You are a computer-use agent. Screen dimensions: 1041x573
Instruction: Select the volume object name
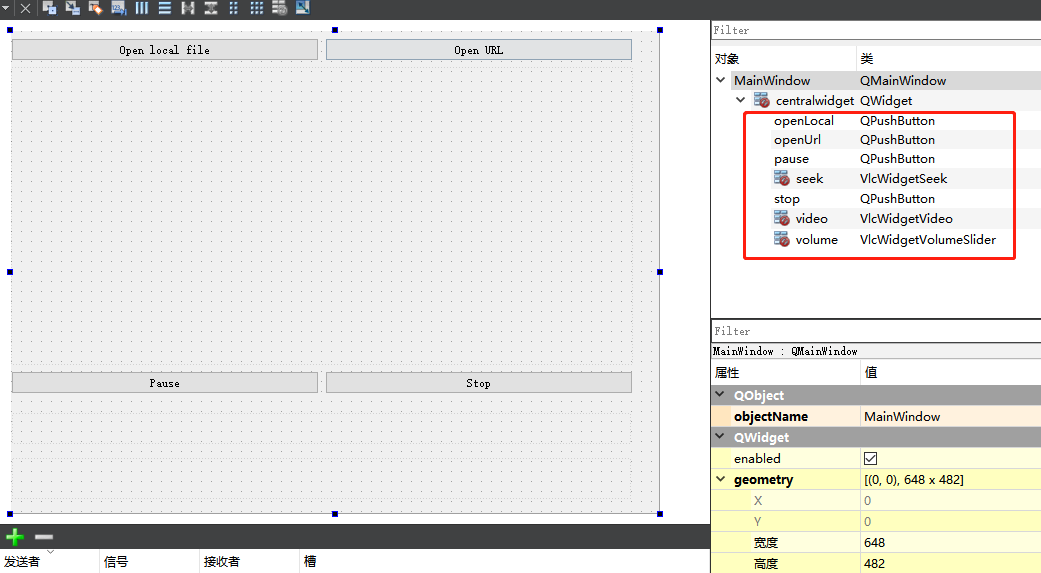tap(817, 240)
